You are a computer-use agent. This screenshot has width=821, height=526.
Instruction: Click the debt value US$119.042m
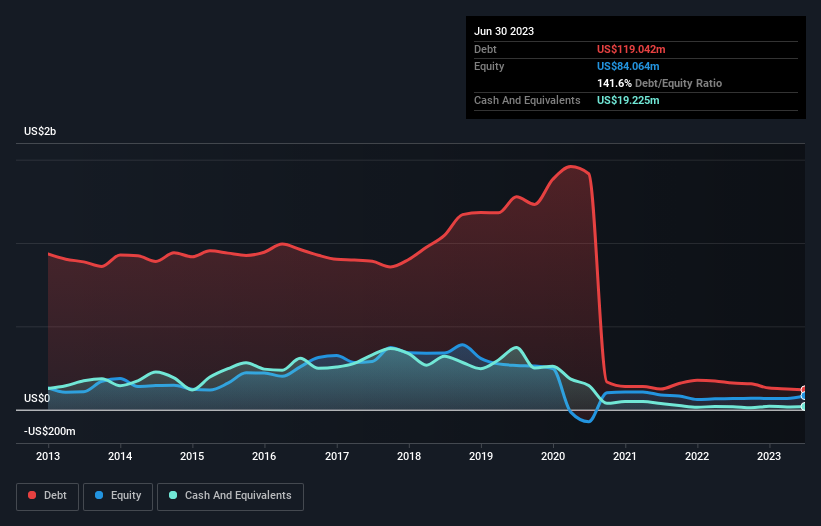tap(631, 49)
